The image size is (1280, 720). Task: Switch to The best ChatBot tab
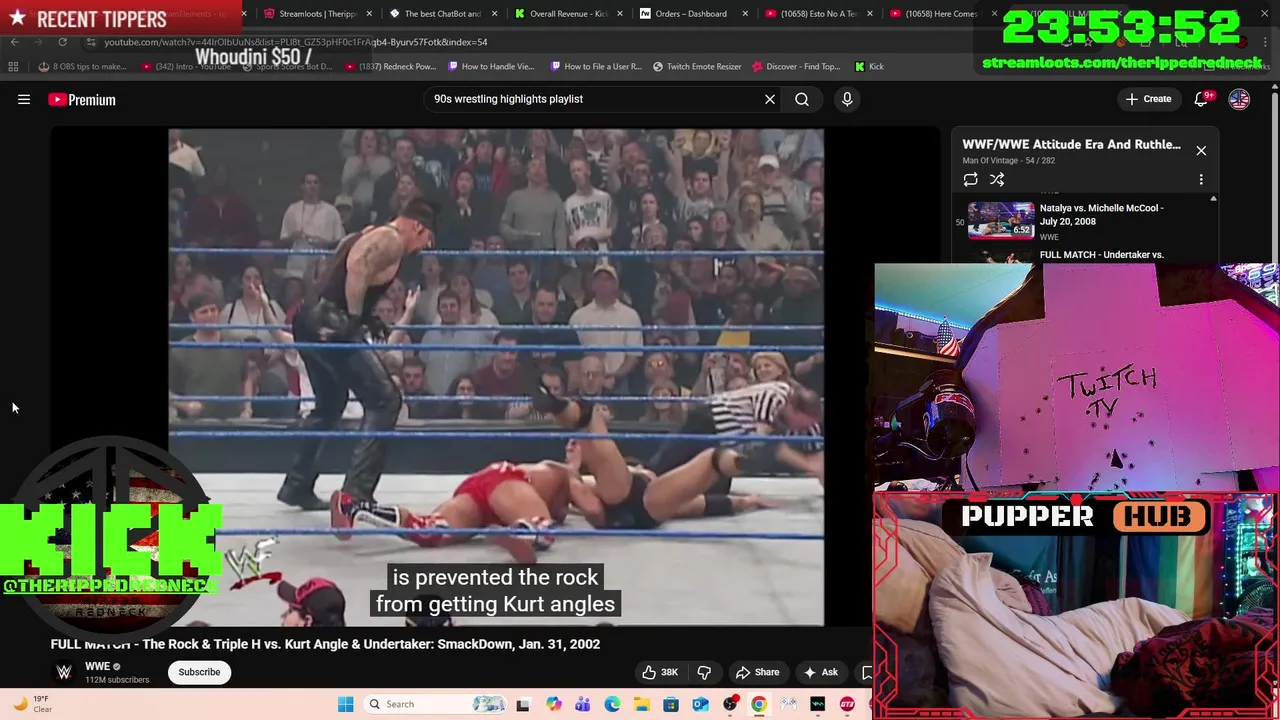(441, 14)
